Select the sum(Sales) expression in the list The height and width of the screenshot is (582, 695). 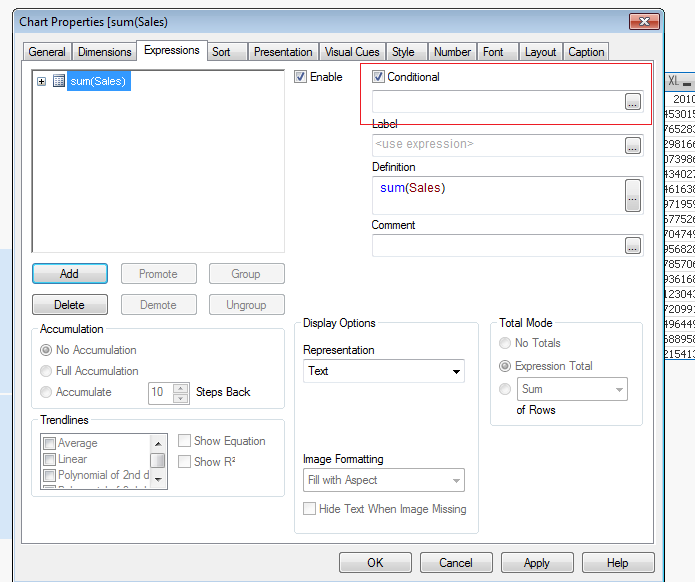(98, 81)
